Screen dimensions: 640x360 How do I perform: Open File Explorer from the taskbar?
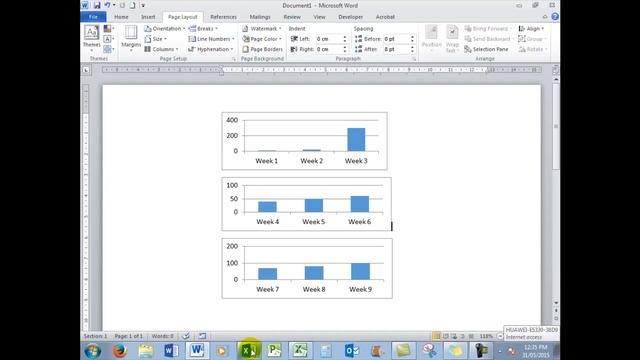146,351
